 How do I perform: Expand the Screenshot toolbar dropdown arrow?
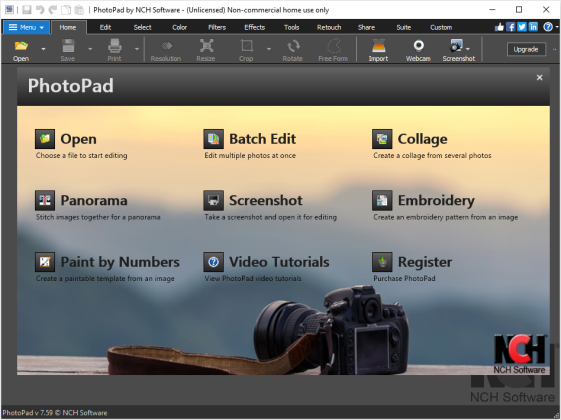(x=468, y=49)
